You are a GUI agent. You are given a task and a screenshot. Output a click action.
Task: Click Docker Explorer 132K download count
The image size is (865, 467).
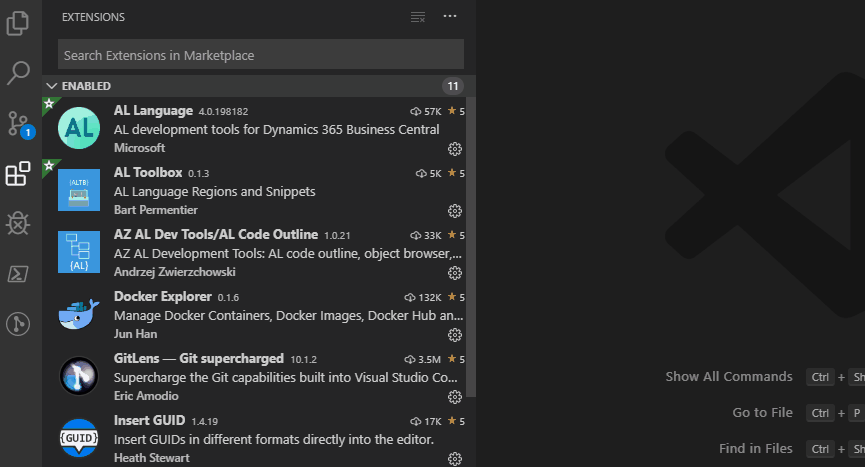423,297
